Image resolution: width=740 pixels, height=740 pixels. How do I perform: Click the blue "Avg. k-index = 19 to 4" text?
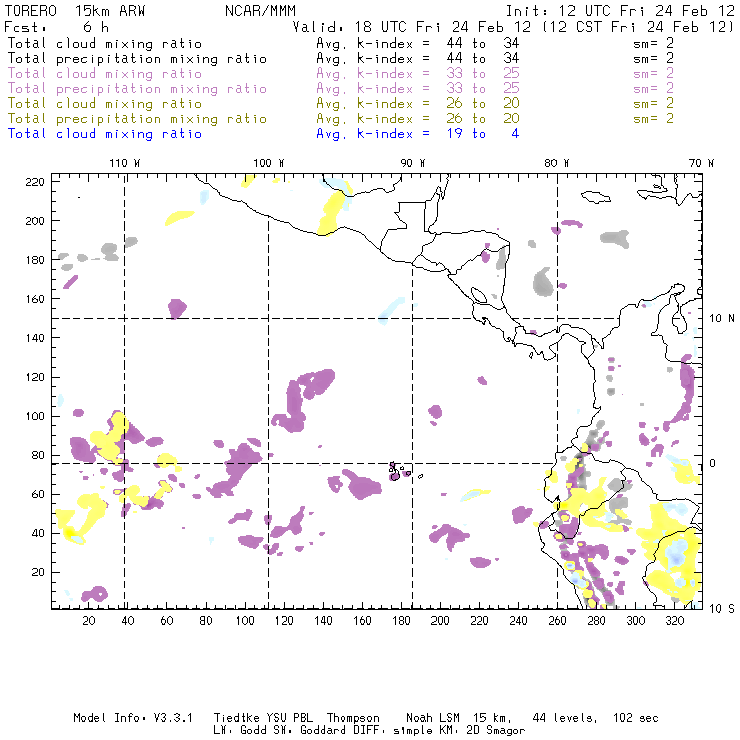point(418,134)
